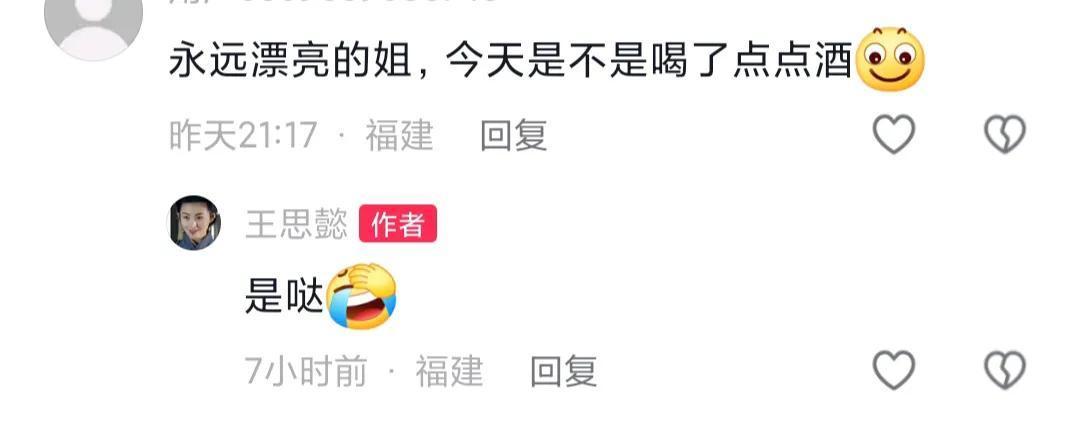Click the 昨天21:17 timestamp
The image size is (1080, 430).
click(243, 135)
